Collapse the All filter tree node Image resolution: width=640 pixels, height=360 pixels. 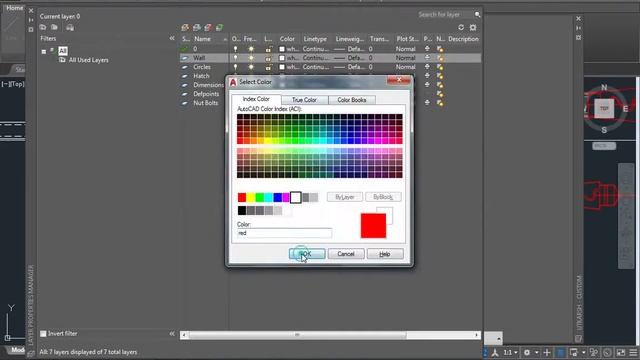(44, 51)
